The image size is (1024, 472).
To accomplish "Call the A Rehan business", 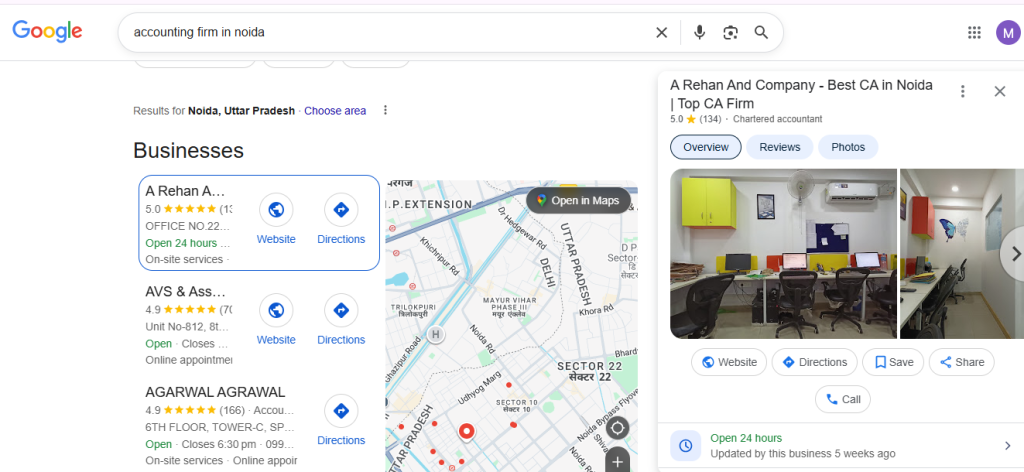I will click(x=842, y=399).
